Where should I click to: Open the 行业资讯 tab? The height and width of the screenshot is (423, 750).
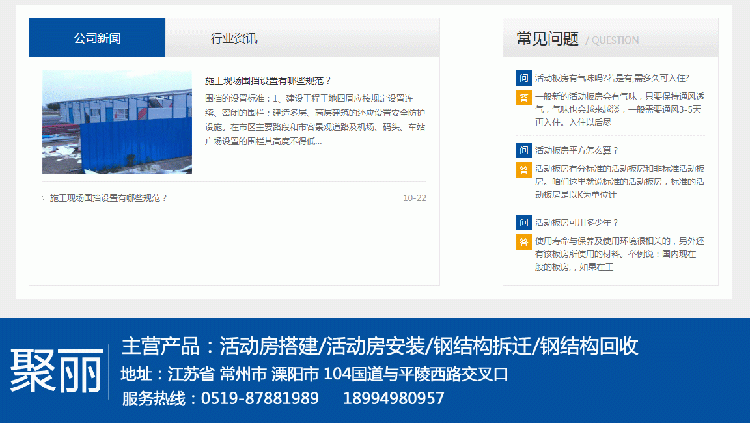point(234,38)
